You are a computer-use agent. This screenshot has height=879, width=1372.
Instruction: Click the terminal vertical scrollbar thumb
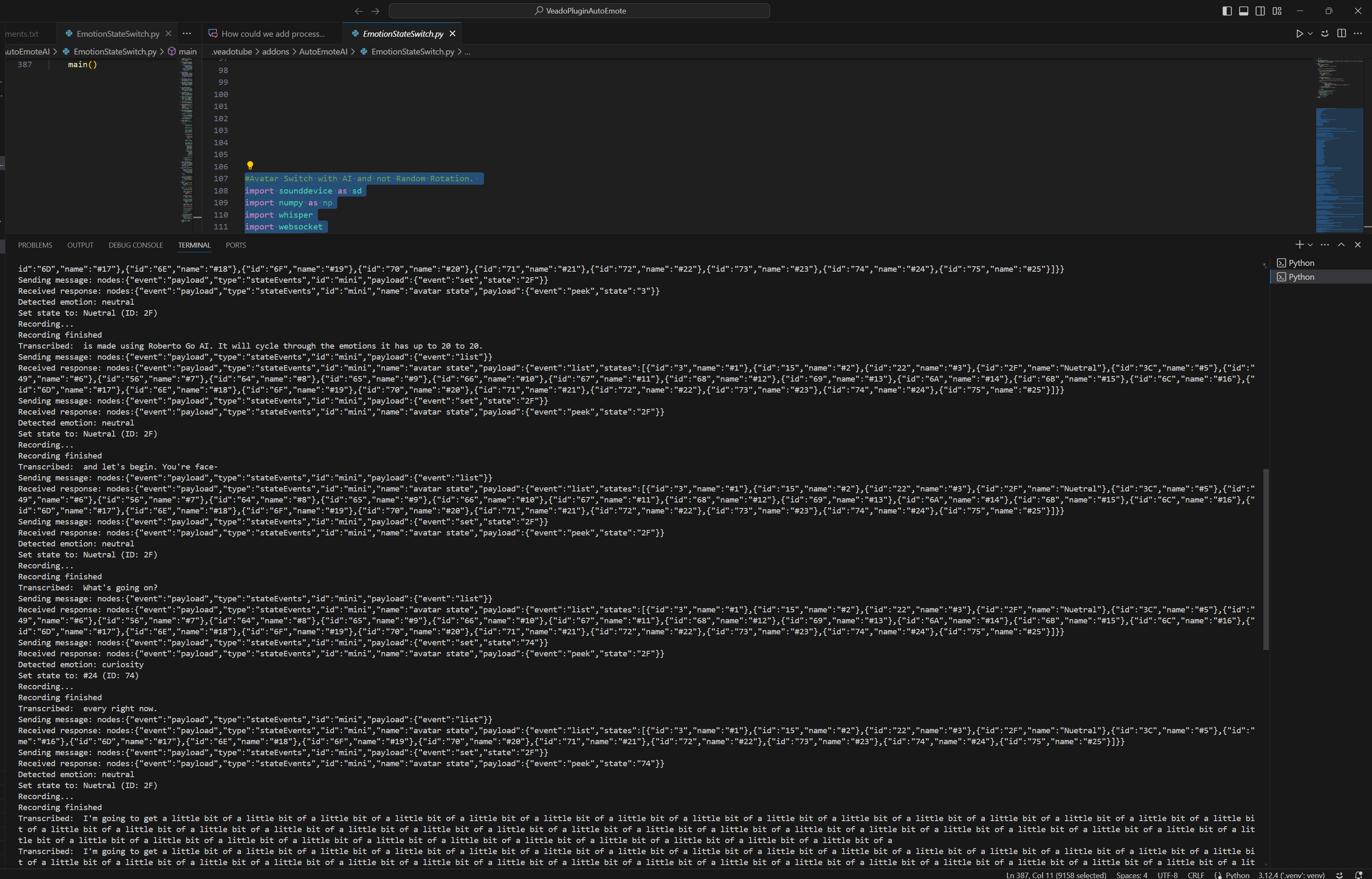(x=1266, y=560)
